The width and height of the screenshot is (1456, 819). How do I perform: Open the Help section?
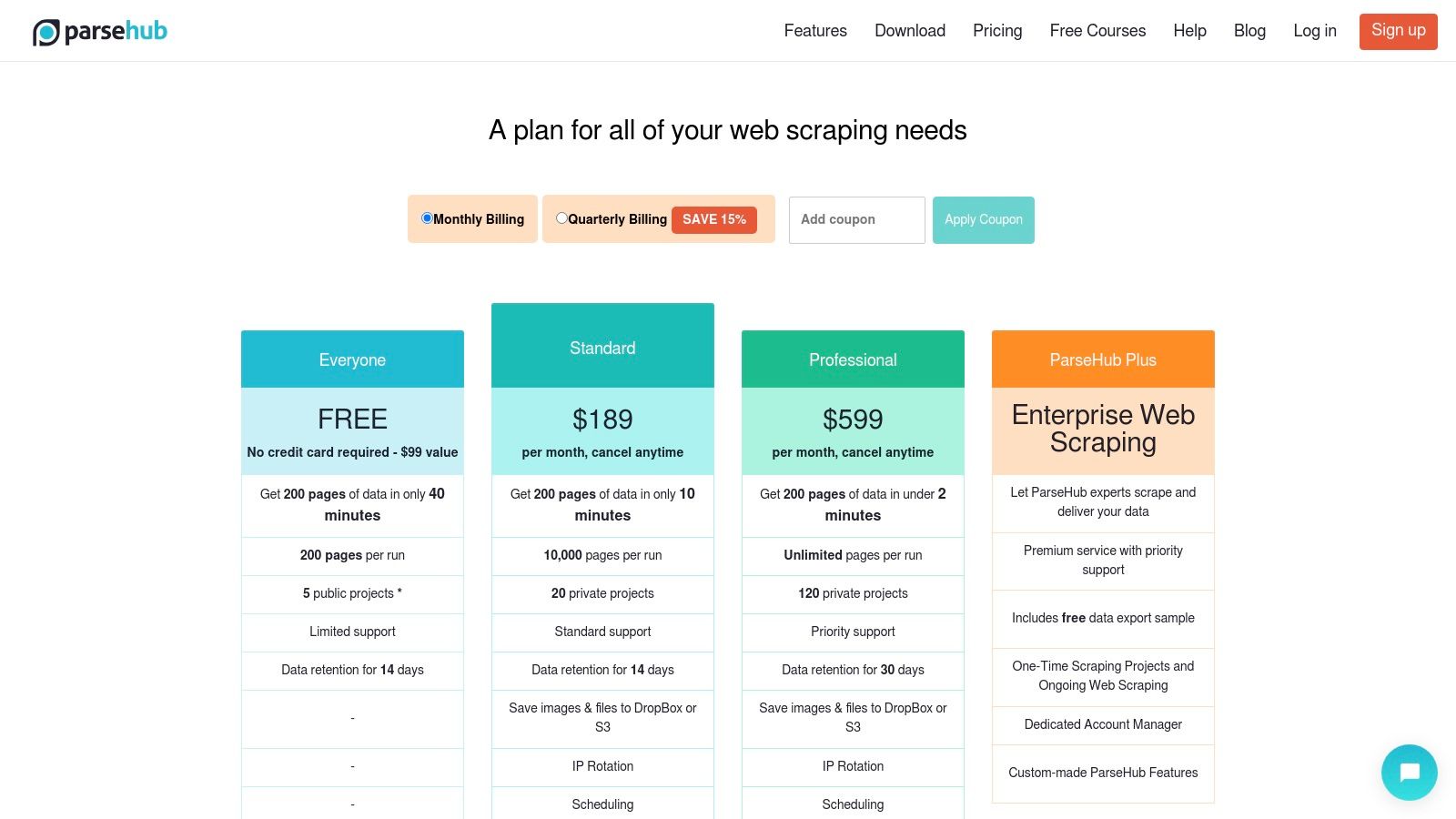[1189, 30]
